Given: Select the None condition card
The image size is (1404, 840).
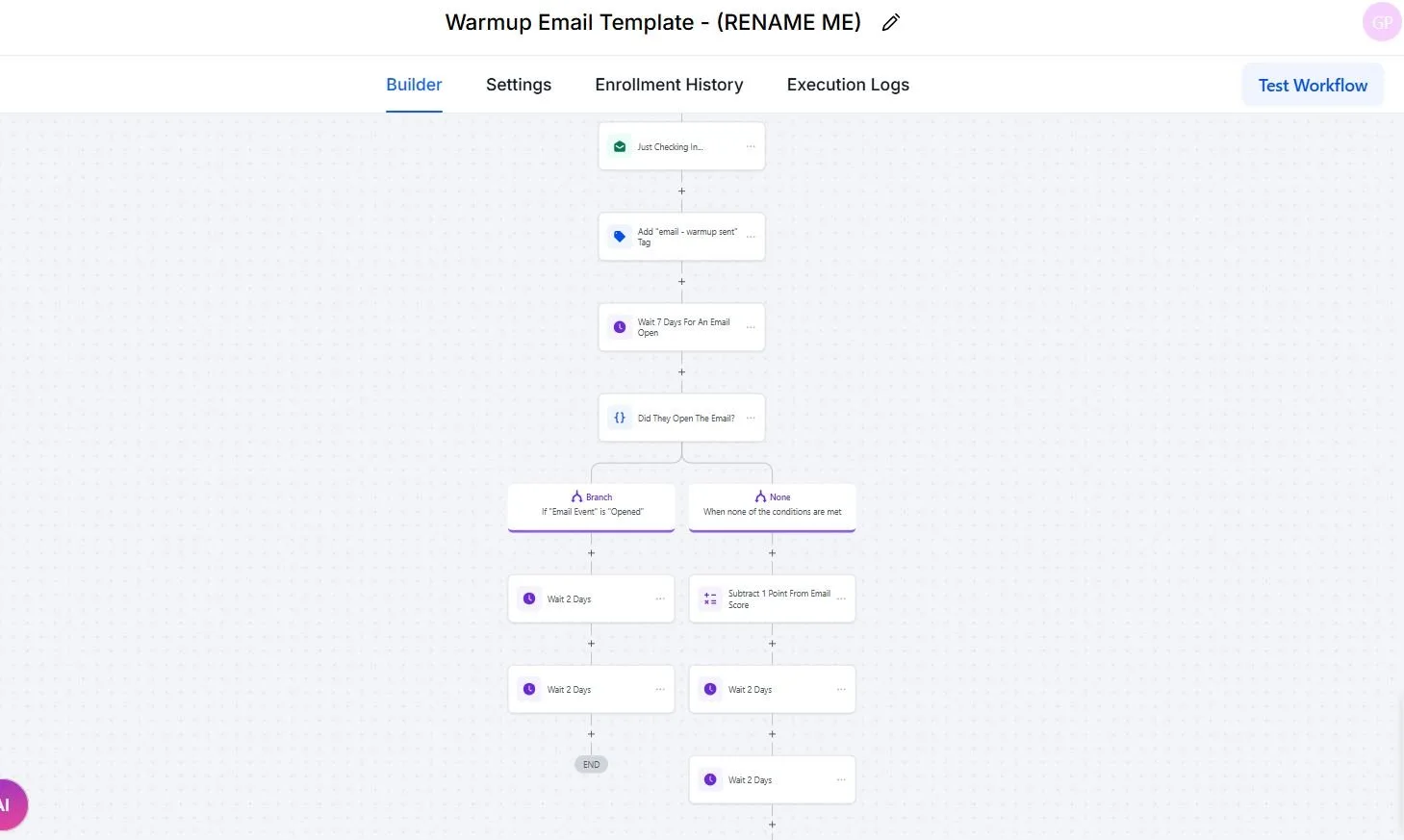Looking at the screenshot, I should pyautogui.click(x=772, y=507).
